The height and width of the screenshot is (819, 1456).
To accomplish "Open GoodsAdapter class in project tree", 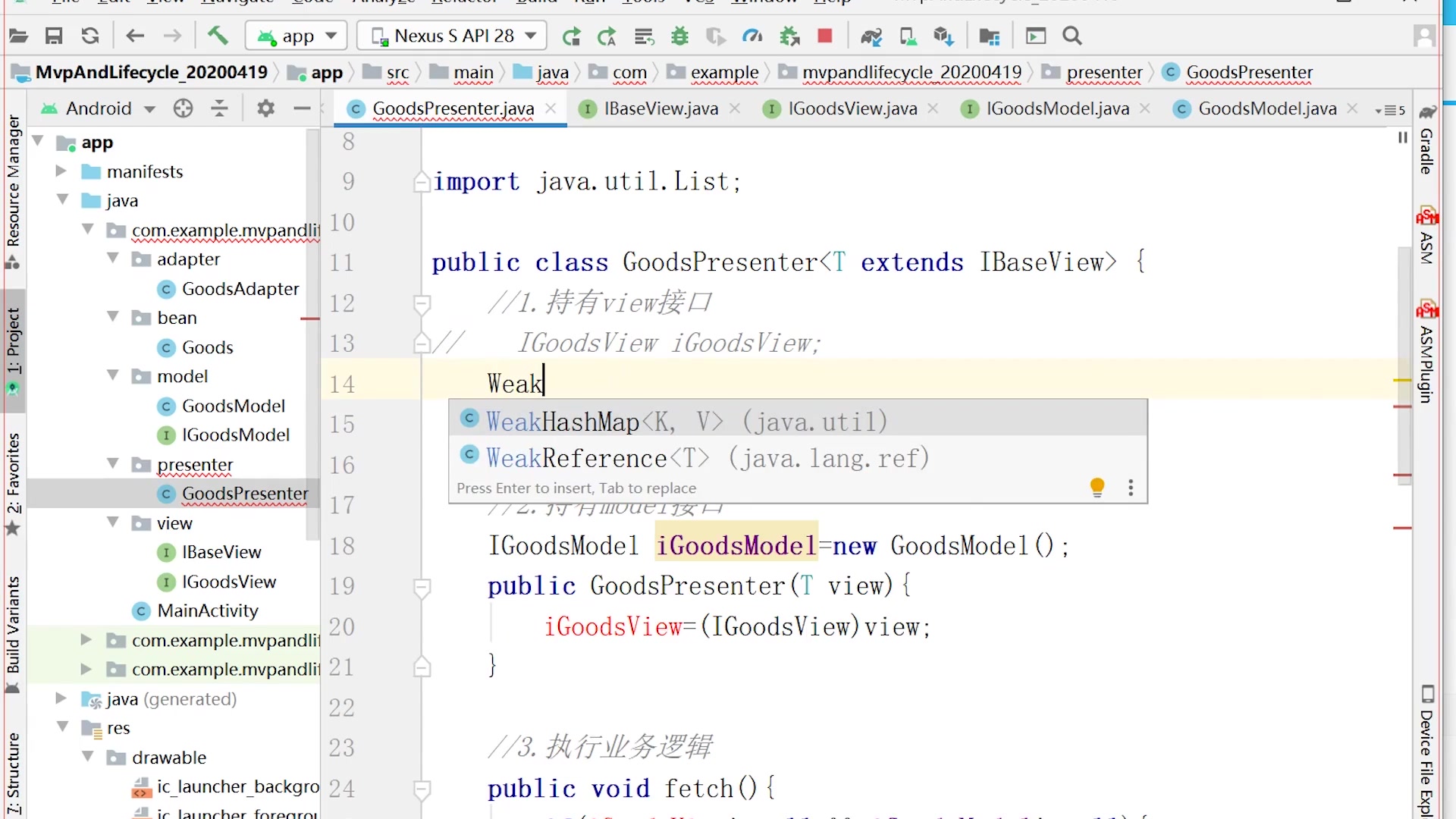I will (240, 288).
